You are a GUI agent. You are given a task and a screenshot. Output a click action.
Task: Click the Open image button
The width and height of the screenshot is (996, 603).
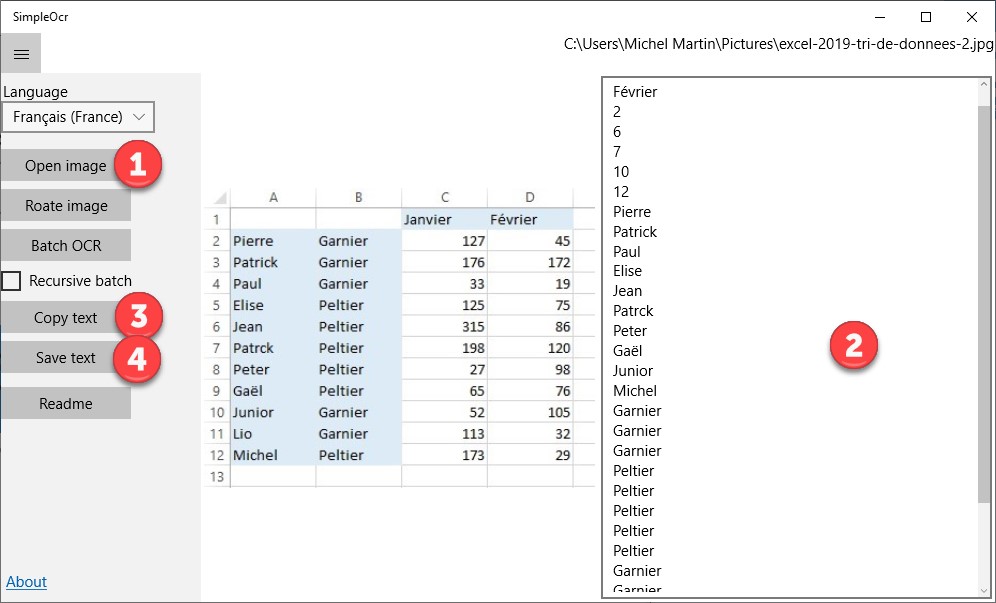click(x=65, y=166)
